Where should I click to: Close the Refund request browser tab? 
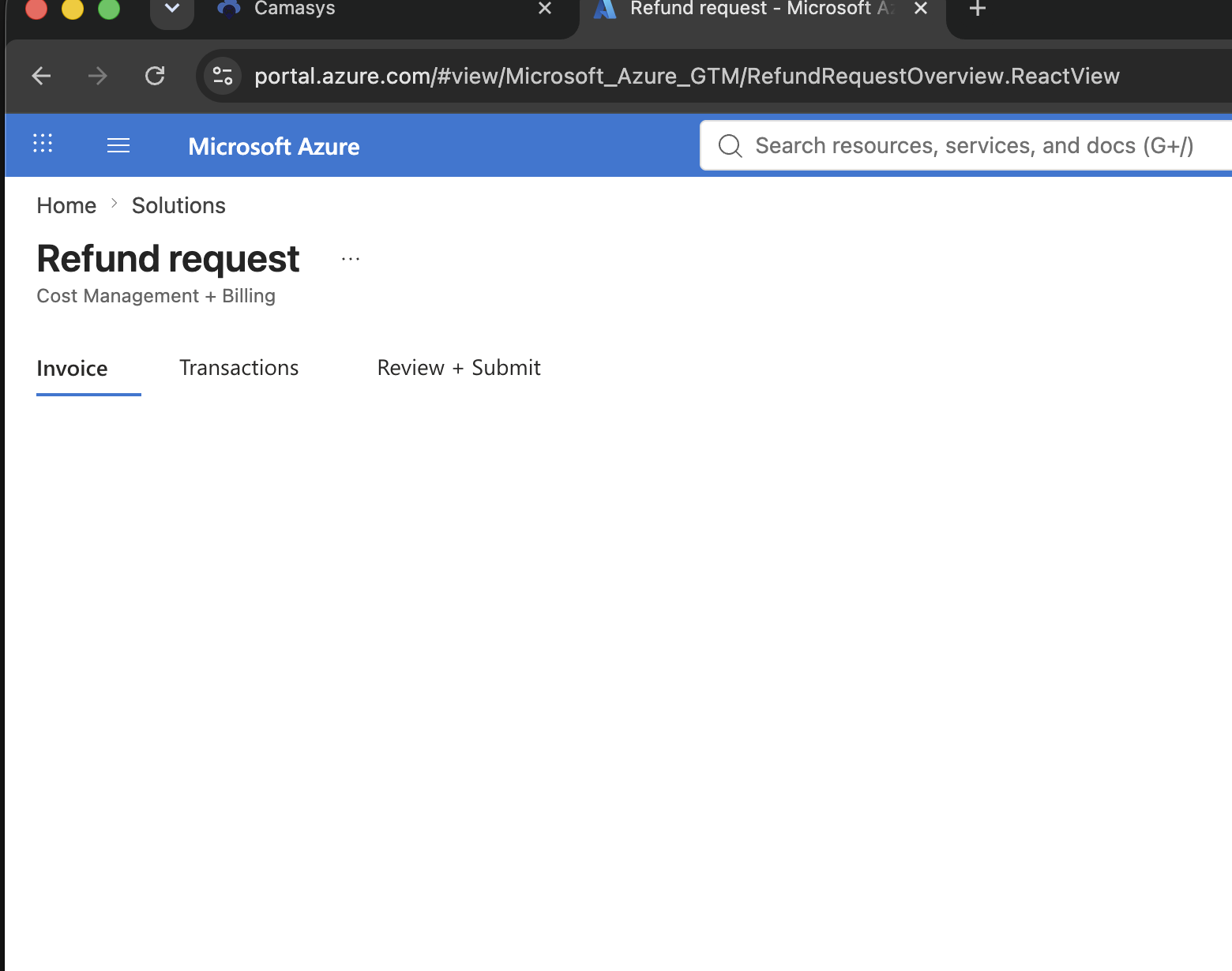point(921,9)
